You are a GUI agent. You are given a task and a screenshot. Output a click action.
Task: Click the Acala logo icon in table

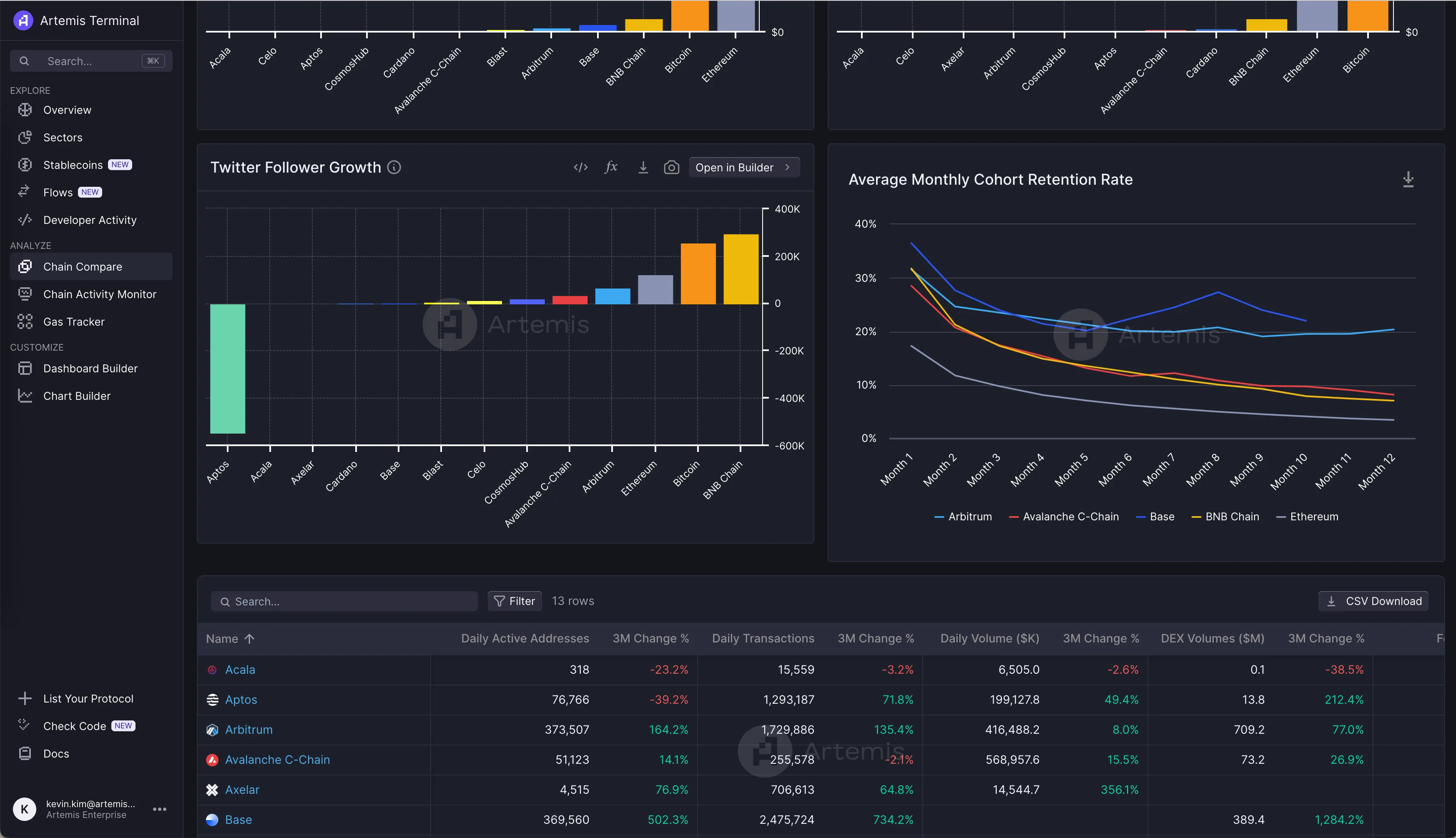(212, 670)
